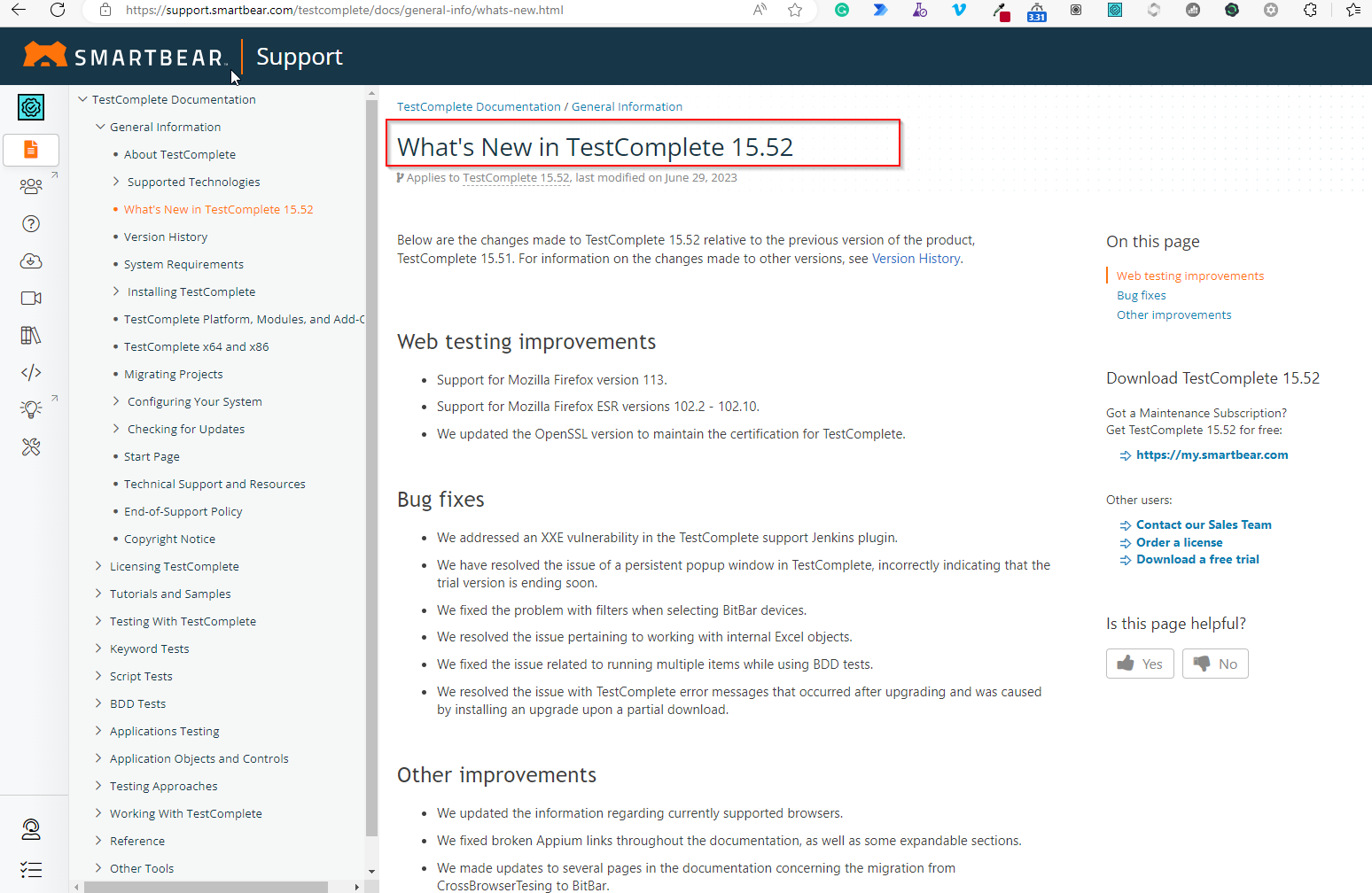The width and height of the screenshot is (1372, 893).
Task: Open the Power Automate extension icon
Action: pos(880,10)
